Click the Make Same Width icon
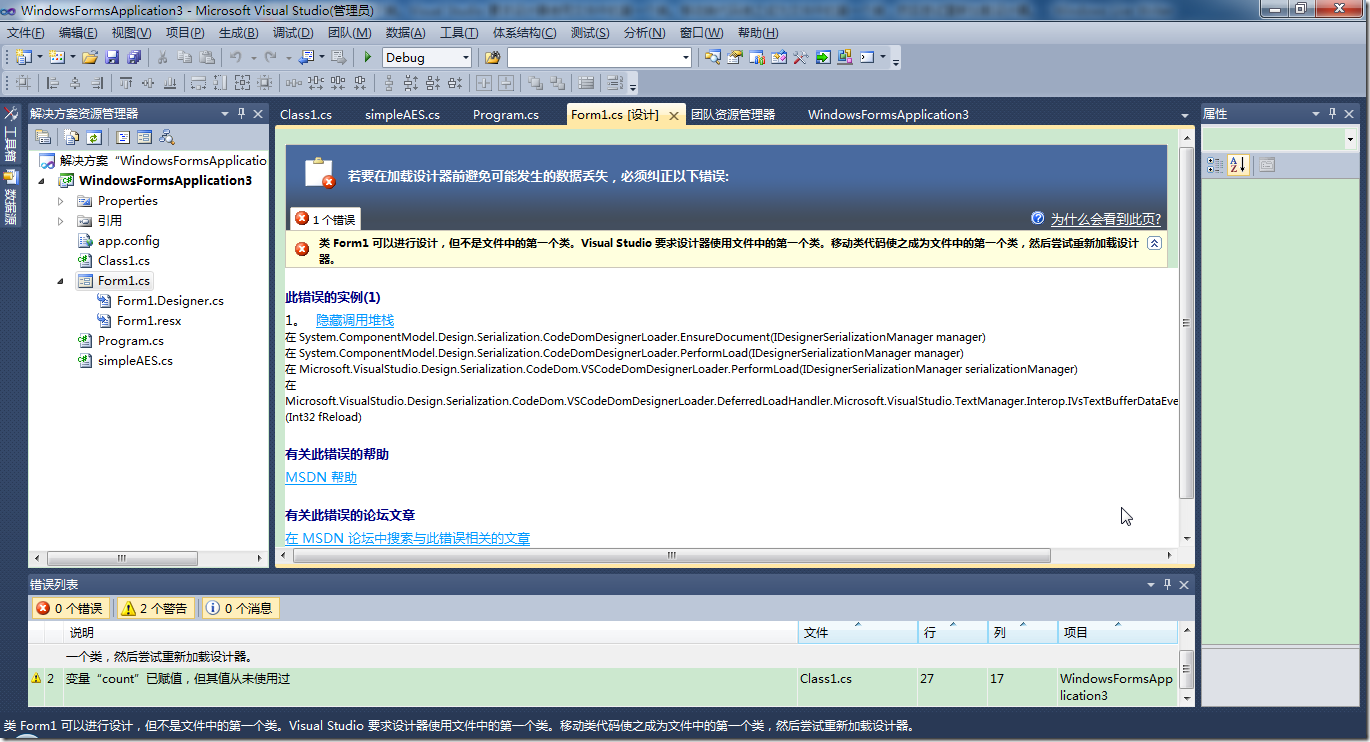This screenshot has width=1370, height=742. click(198, 83)
